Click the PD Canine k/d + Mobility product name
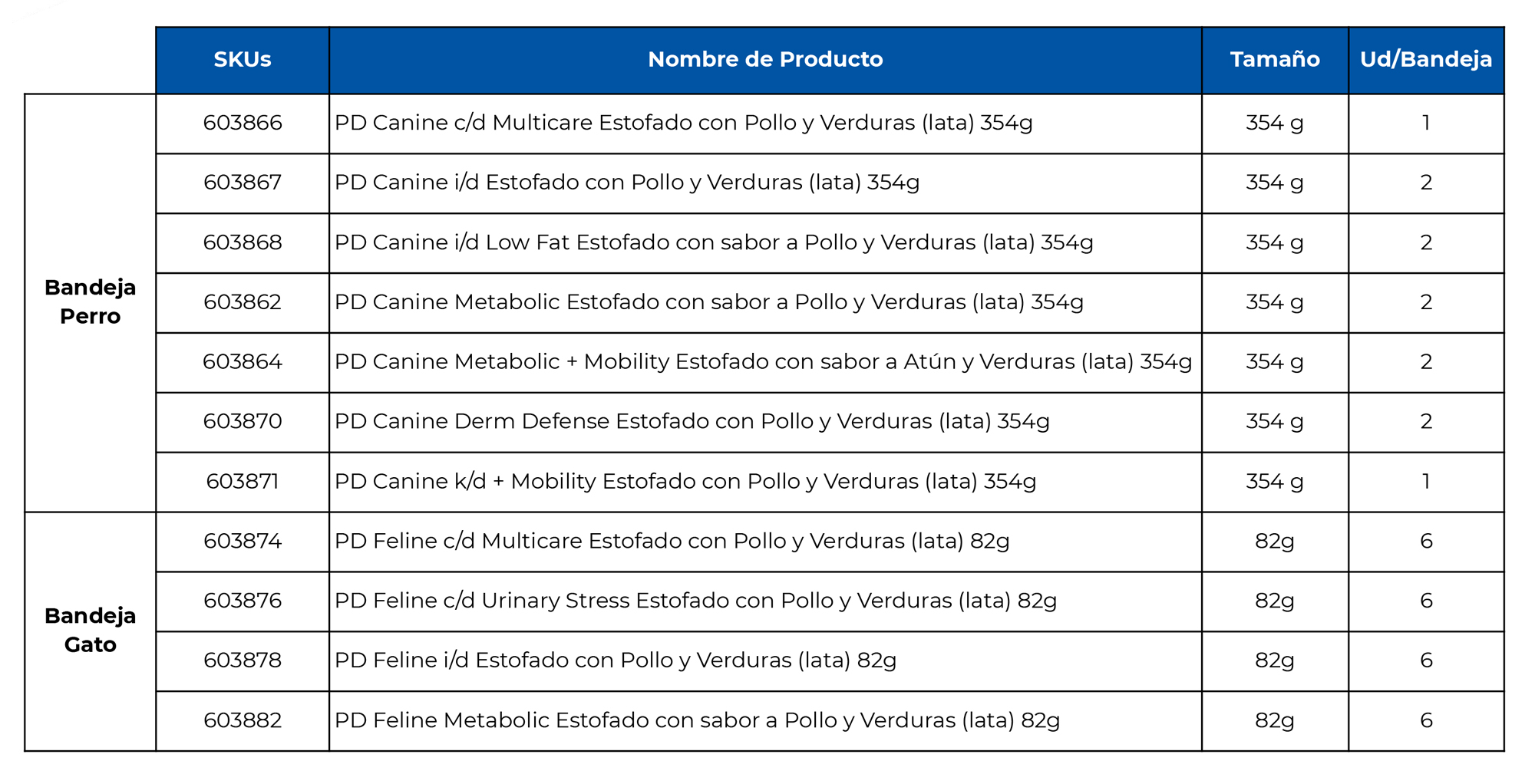 coord(685,481)
